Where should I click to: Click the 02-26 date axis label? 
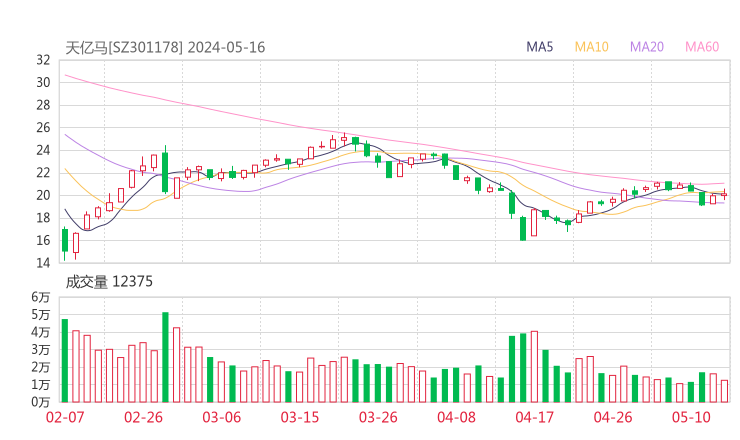pos(143,417)
